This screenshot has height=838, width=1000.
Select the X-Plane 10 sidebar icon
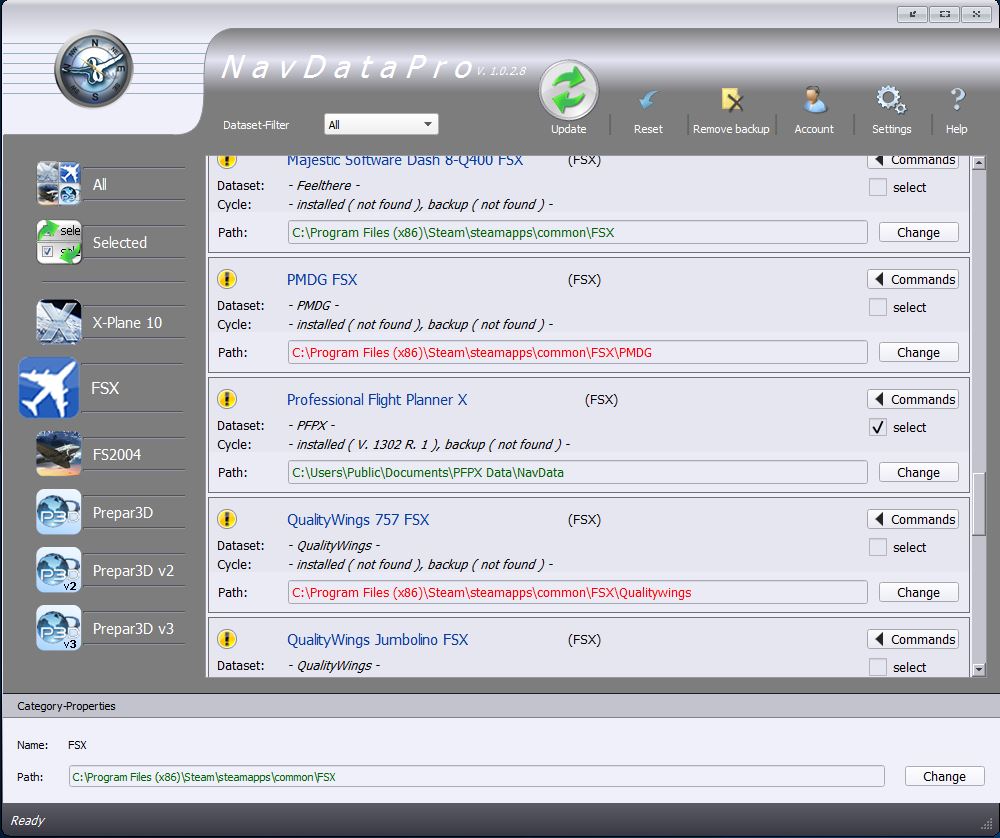59,322
